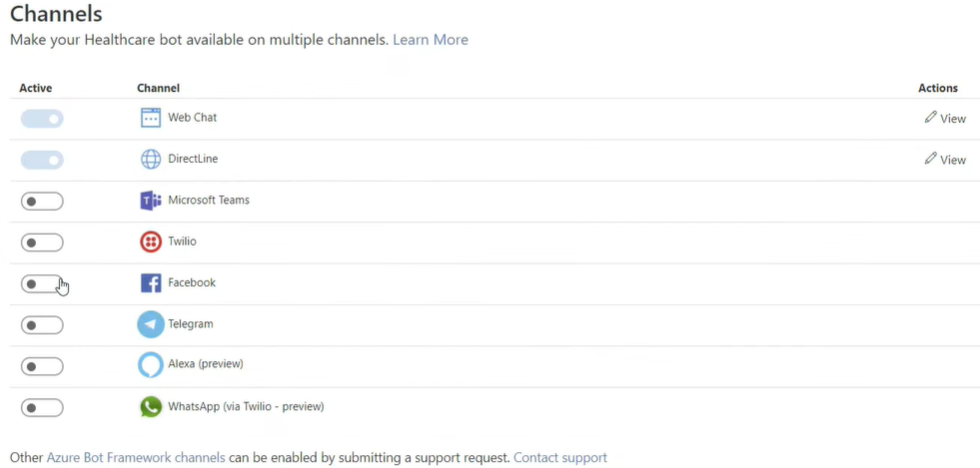The image size is (980, 468).
Task: Activate the WhatsApp channel toggle
Action: [42, 408]
